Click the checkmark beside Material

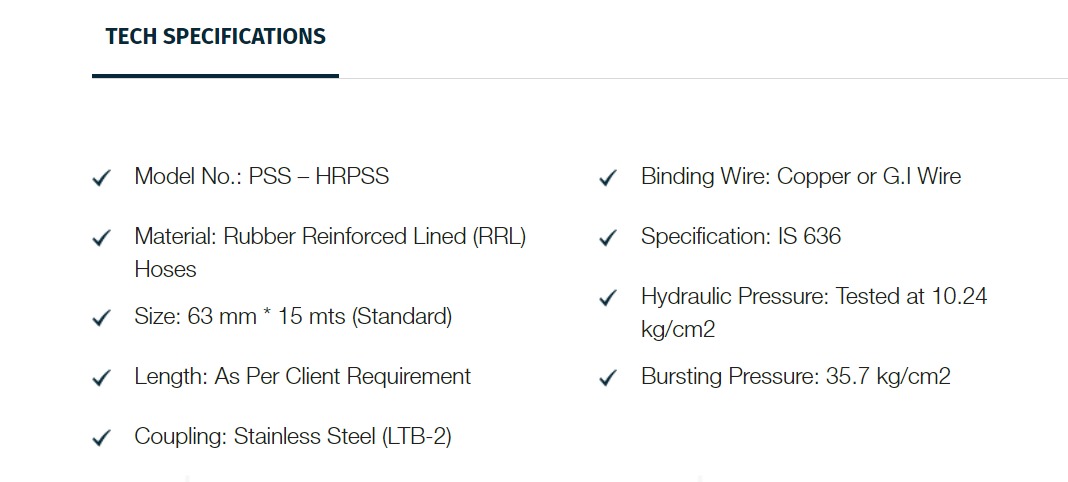[x=101, y=238]
